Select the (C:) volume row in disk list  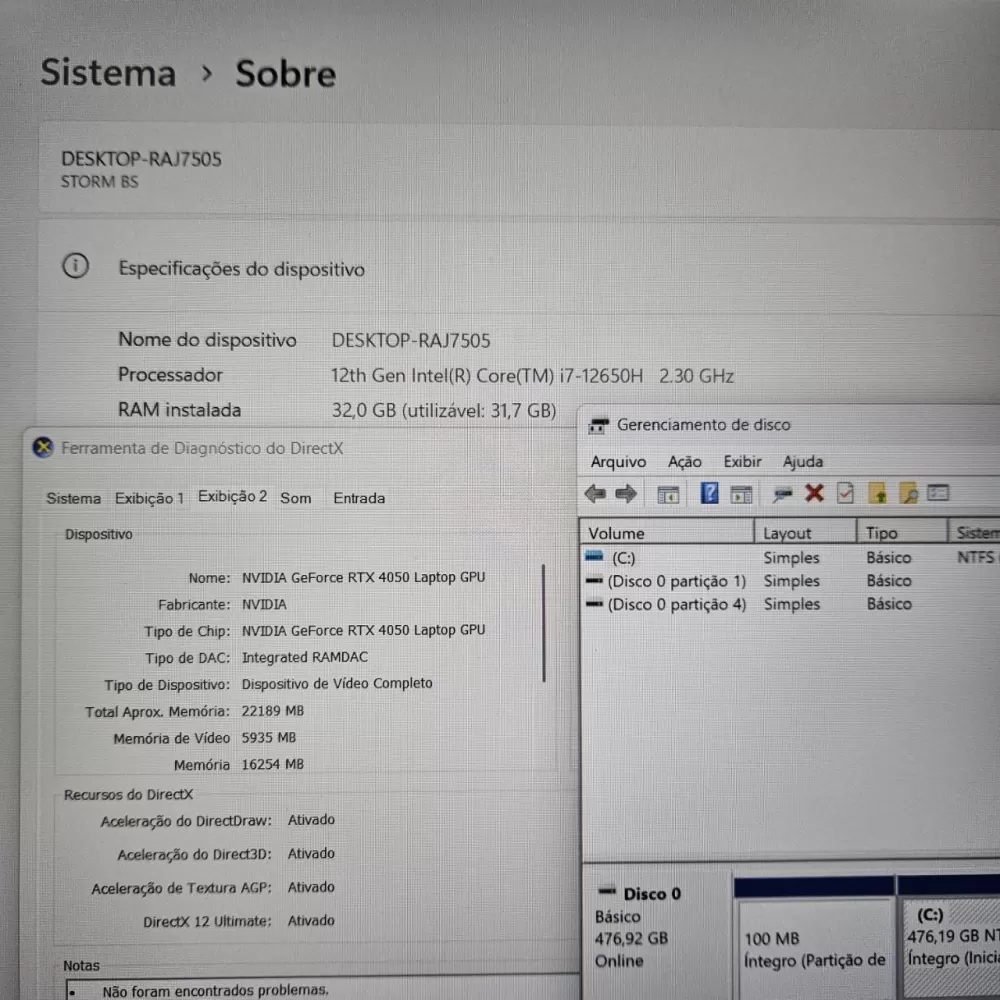[x=791, y=557]
